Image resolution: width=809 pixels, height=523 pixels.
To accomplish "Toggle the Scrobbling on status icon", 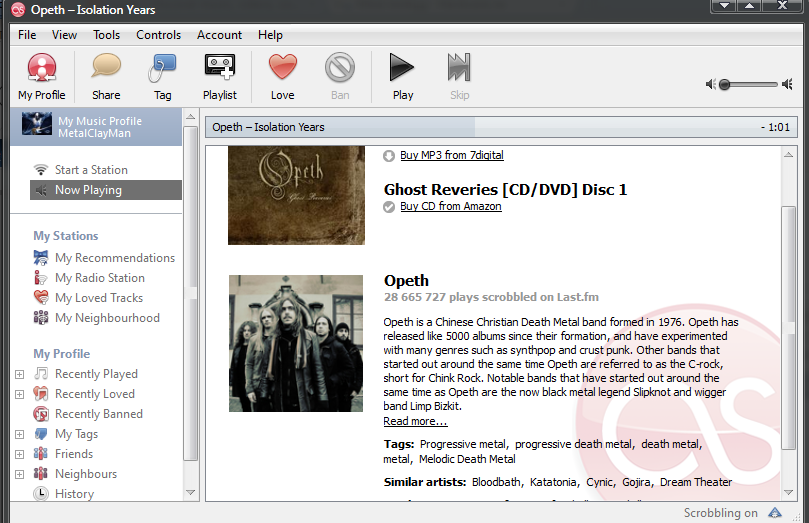I will coord(775,513).
